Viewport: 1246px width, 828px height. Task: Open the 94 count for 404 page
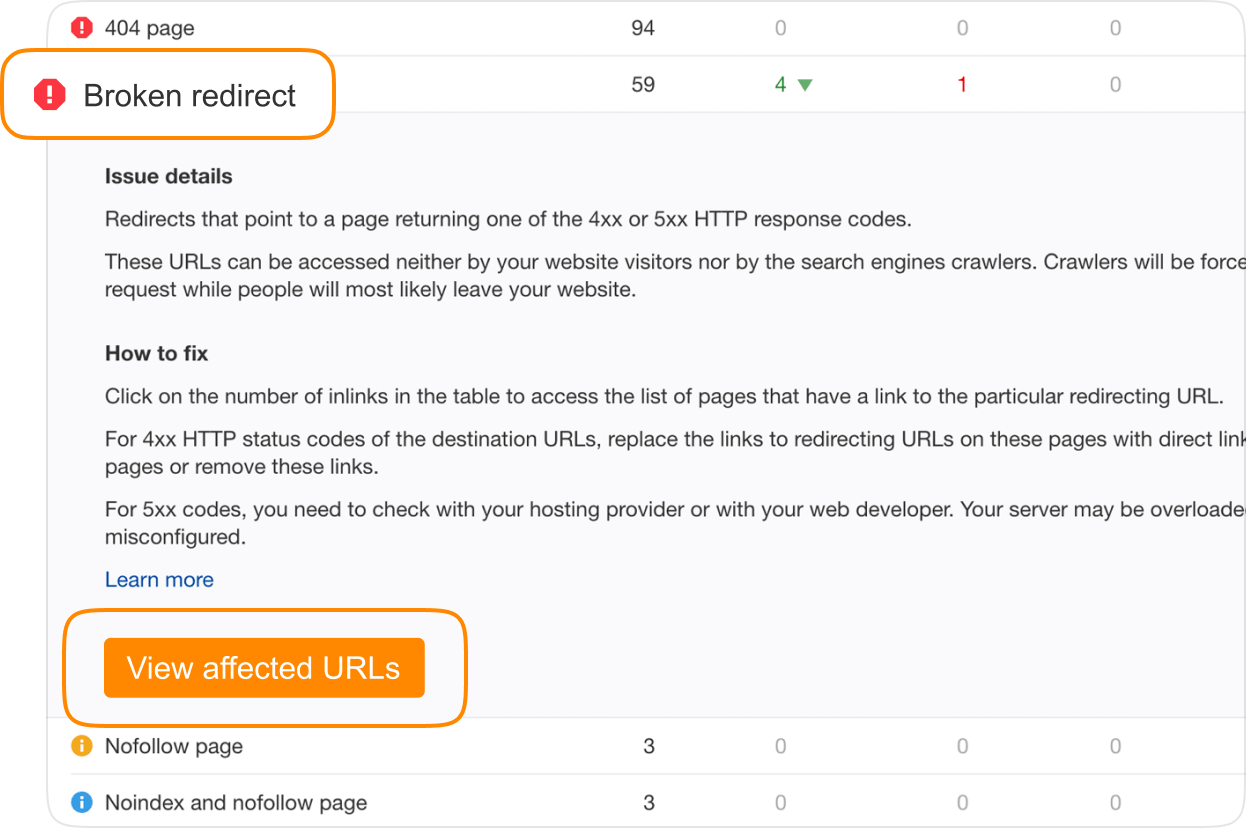pyautogui.click(x=643, y=28)
